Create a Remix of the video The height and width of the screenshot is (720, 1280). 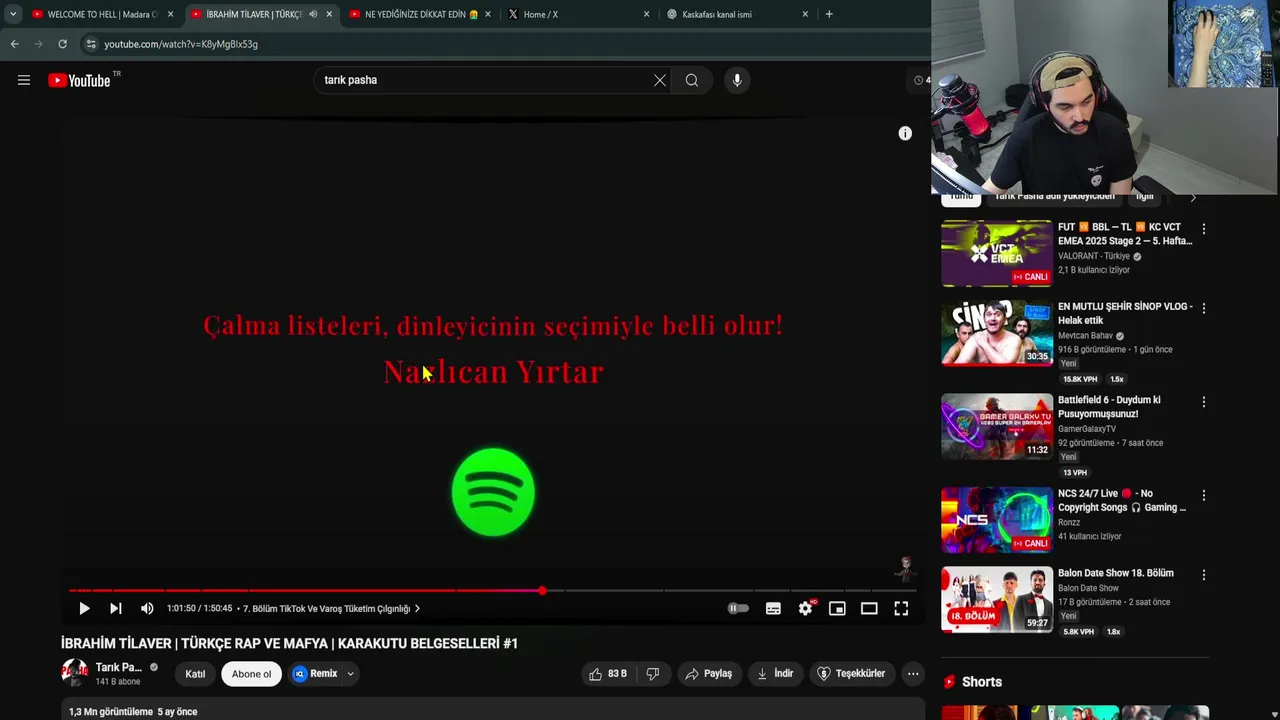point(316,674)
